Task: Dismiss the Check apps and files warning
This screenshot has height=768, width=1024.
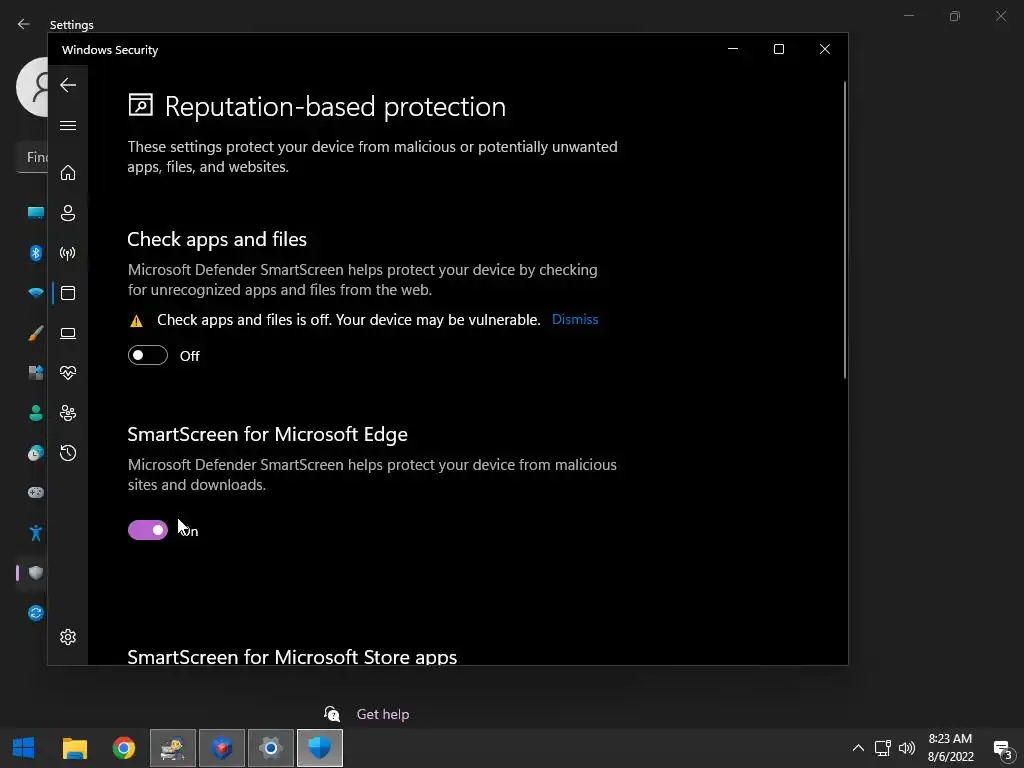Action: pyautogui.click(x=575, y=319)
